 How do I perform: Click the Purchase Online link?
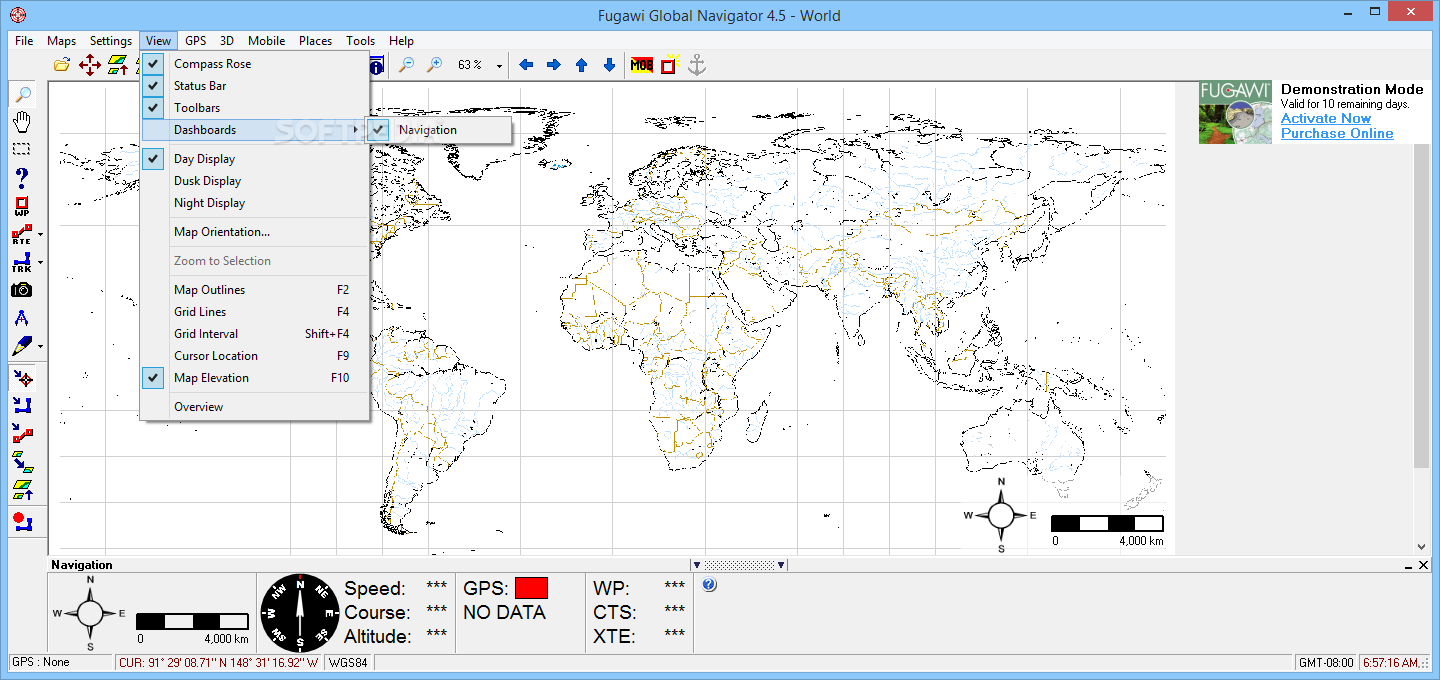pos(1337,134)
